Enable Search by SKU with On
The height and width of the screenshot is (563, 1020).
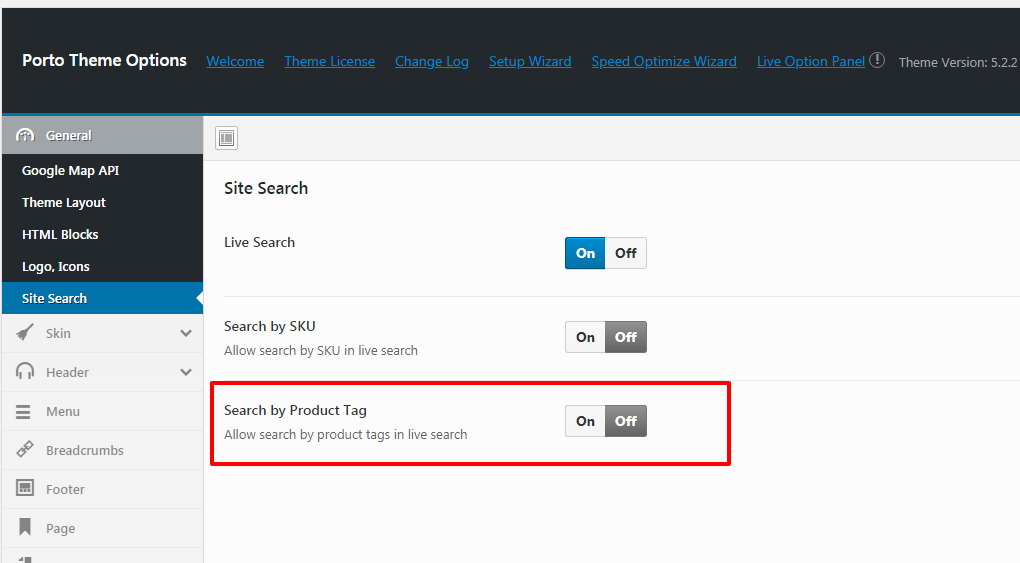point(585,337)
